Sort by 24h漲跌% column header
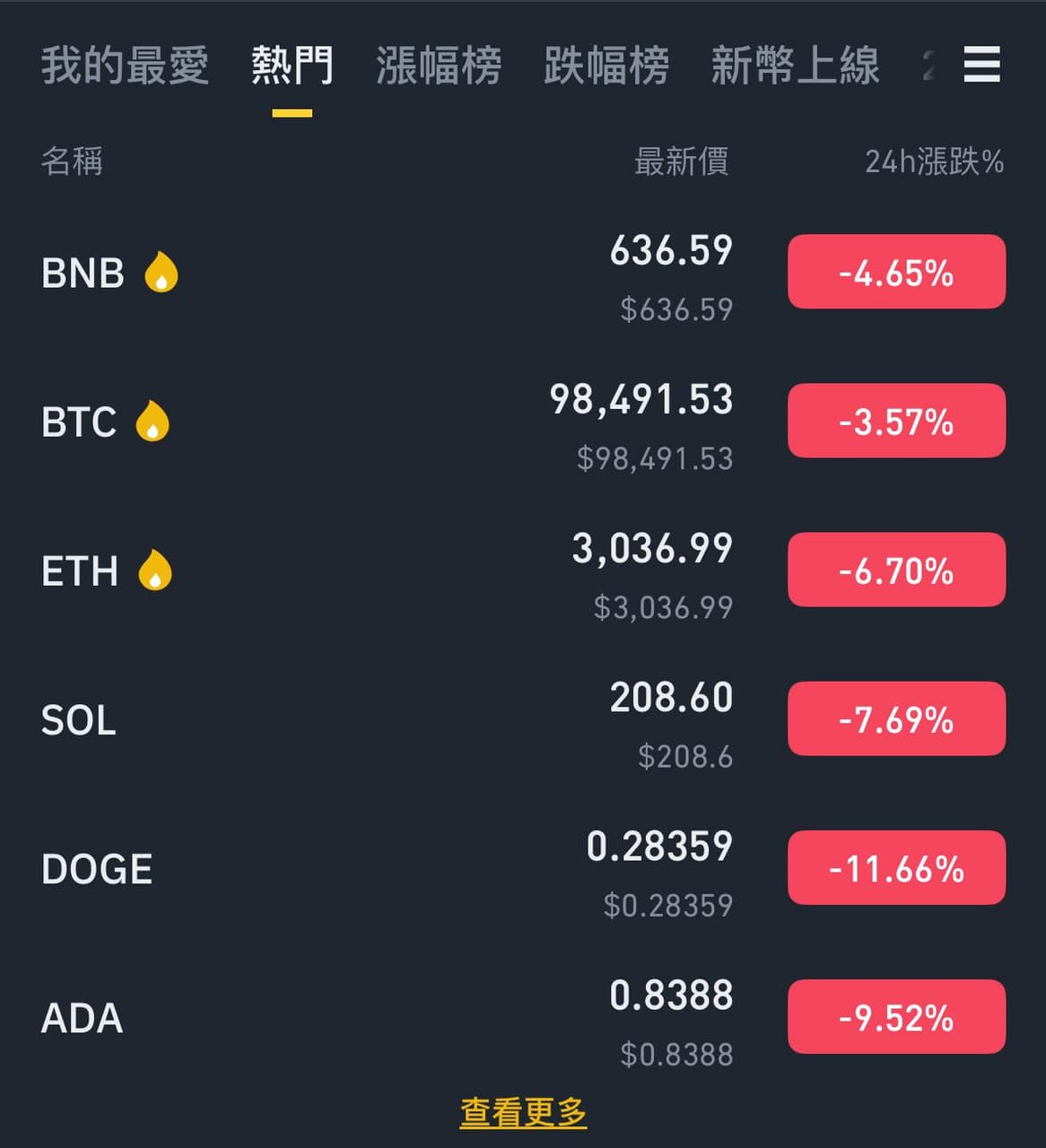Viewport: 1046px width, 1148px height. pyautogui.click(x=934, y=161)
